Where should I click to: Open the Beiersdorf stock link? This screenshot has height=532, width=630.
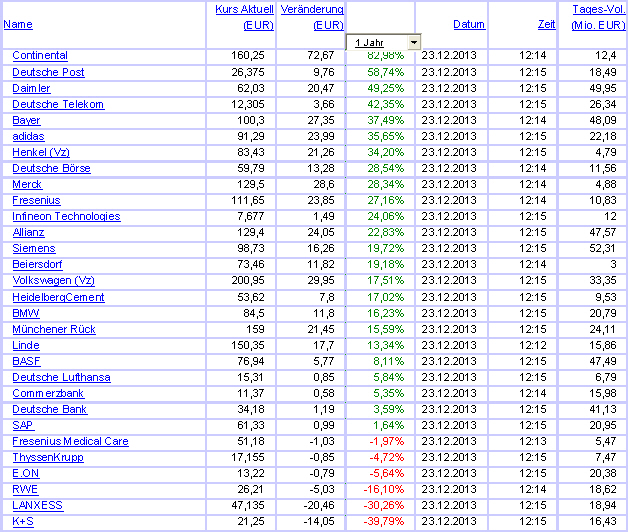(37, 265)
